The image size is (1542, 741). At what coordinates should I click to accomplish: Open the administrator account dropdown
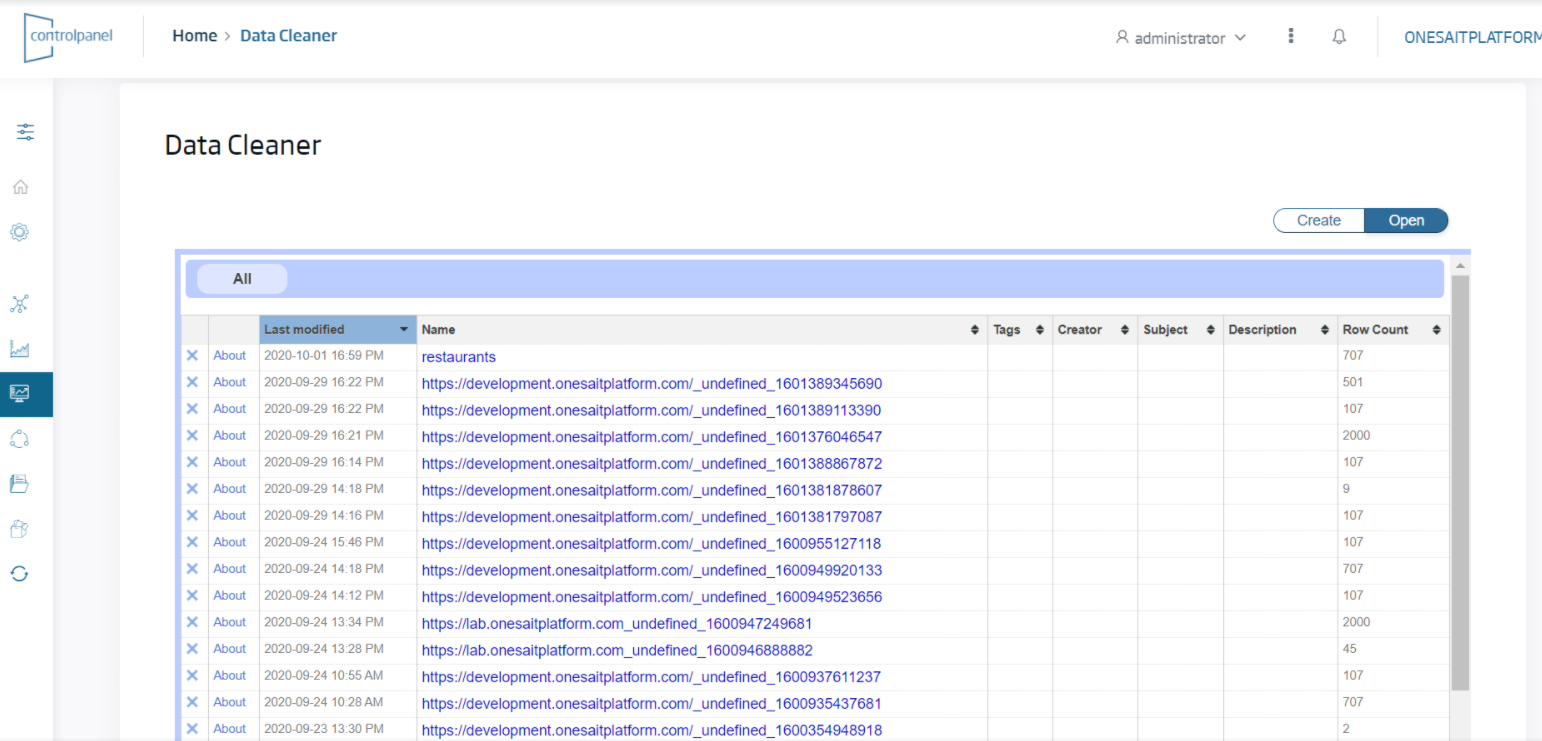point(1180,37)
